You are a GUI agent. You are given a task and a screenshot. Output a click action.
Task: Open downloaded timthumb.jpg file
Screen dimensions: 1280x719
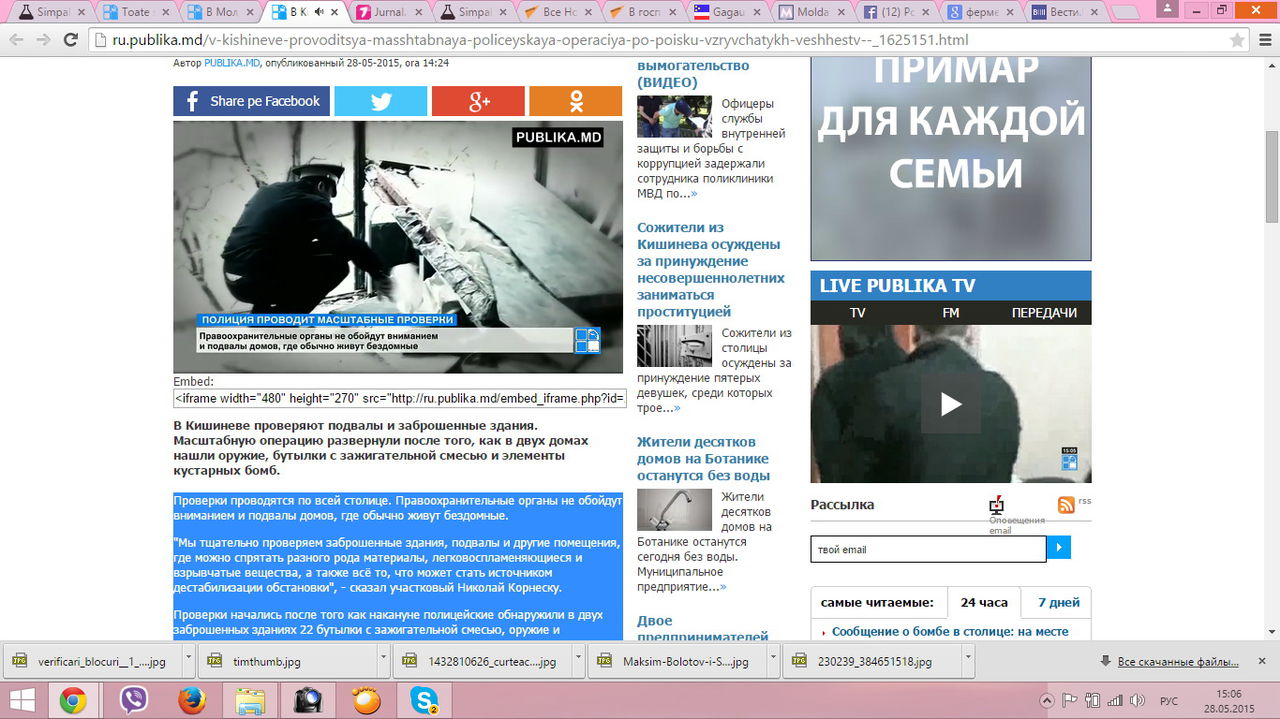point(285,661)
